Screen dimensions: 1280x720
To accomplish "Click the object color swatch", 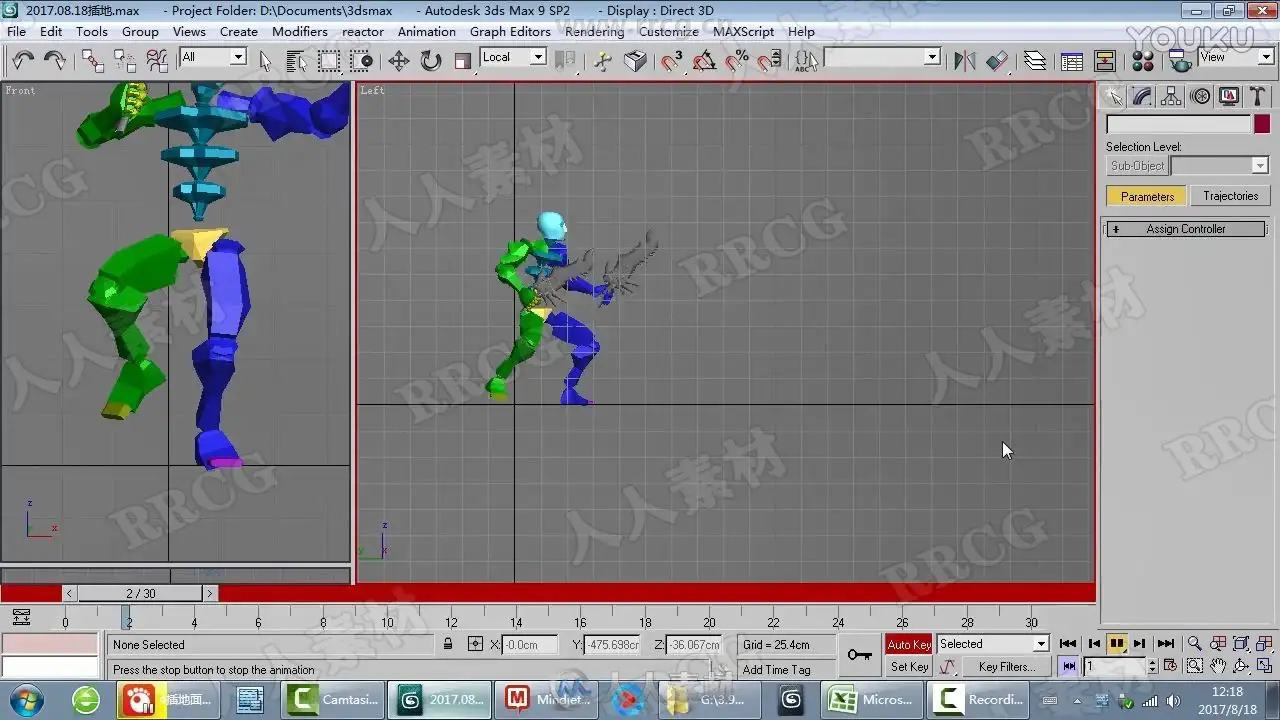I will tap(1262, 124).
